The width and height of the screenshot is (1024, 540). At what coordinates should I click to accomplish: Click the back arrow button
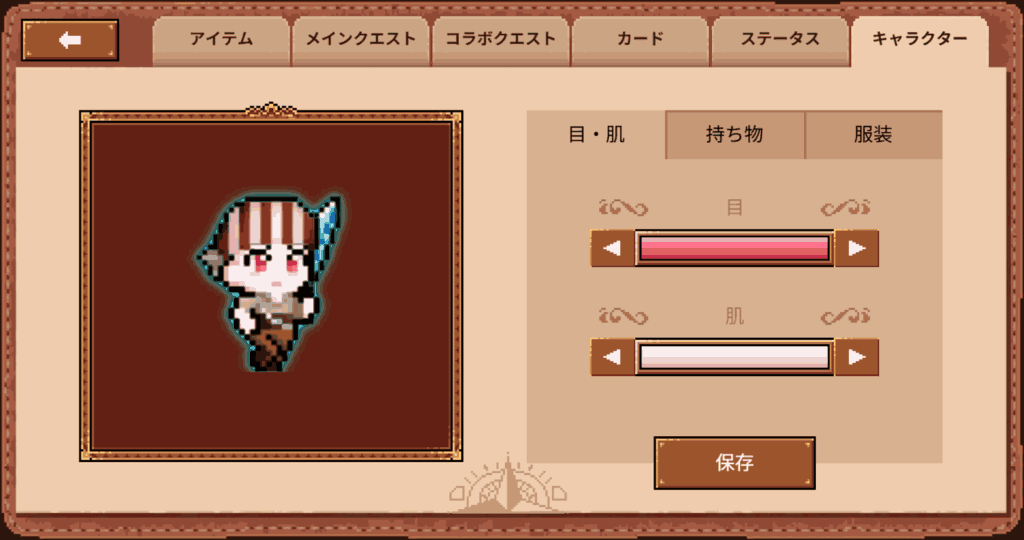[70, 40]
